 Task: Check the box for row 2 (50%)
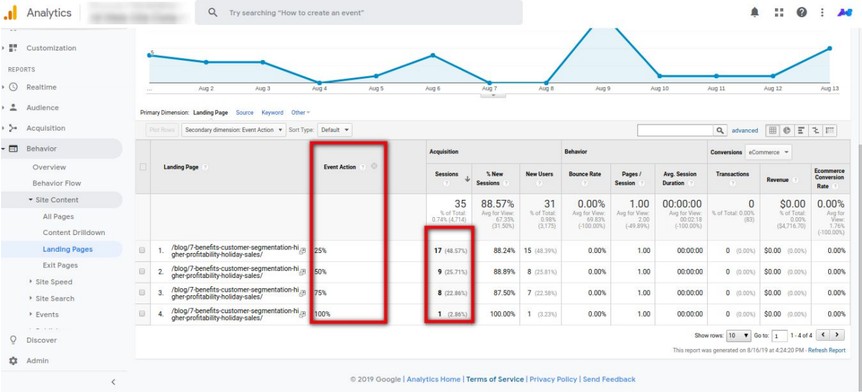coord(142,272)
